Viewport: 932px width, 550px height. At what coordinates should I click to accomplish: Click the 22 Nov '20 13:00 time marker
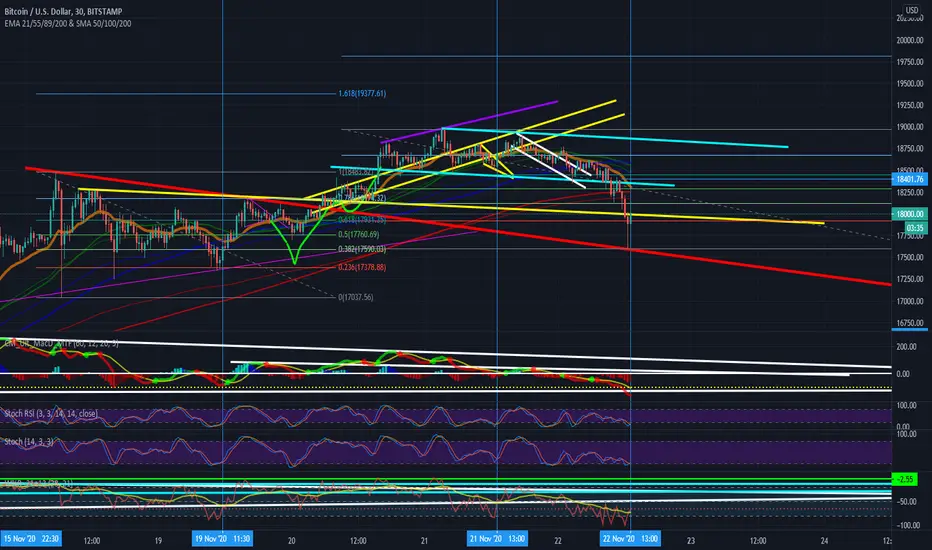pyautogui.click(x=630, y=539)
